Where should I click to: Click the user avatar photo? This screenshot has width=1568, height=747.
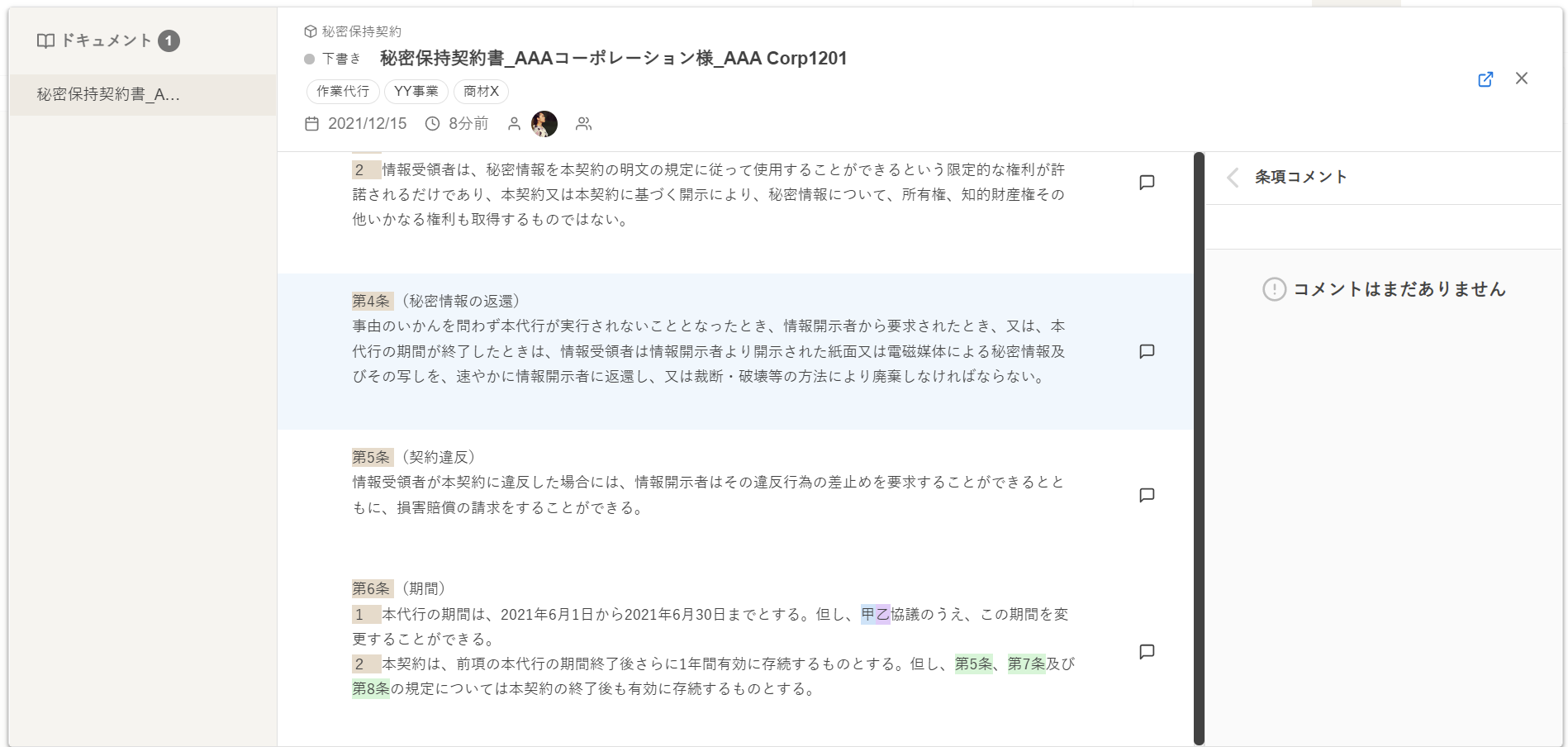pos(544,124)
